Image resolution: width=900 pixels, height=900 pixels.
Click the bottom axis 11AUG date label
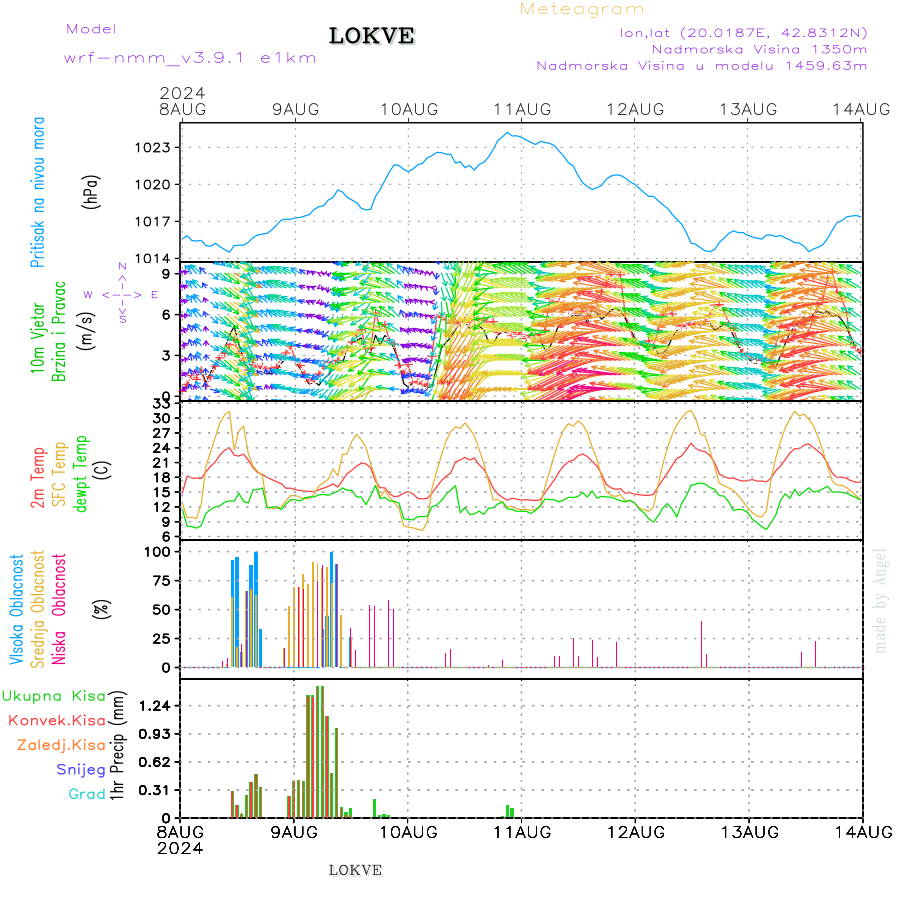click(x=522, y=832)
